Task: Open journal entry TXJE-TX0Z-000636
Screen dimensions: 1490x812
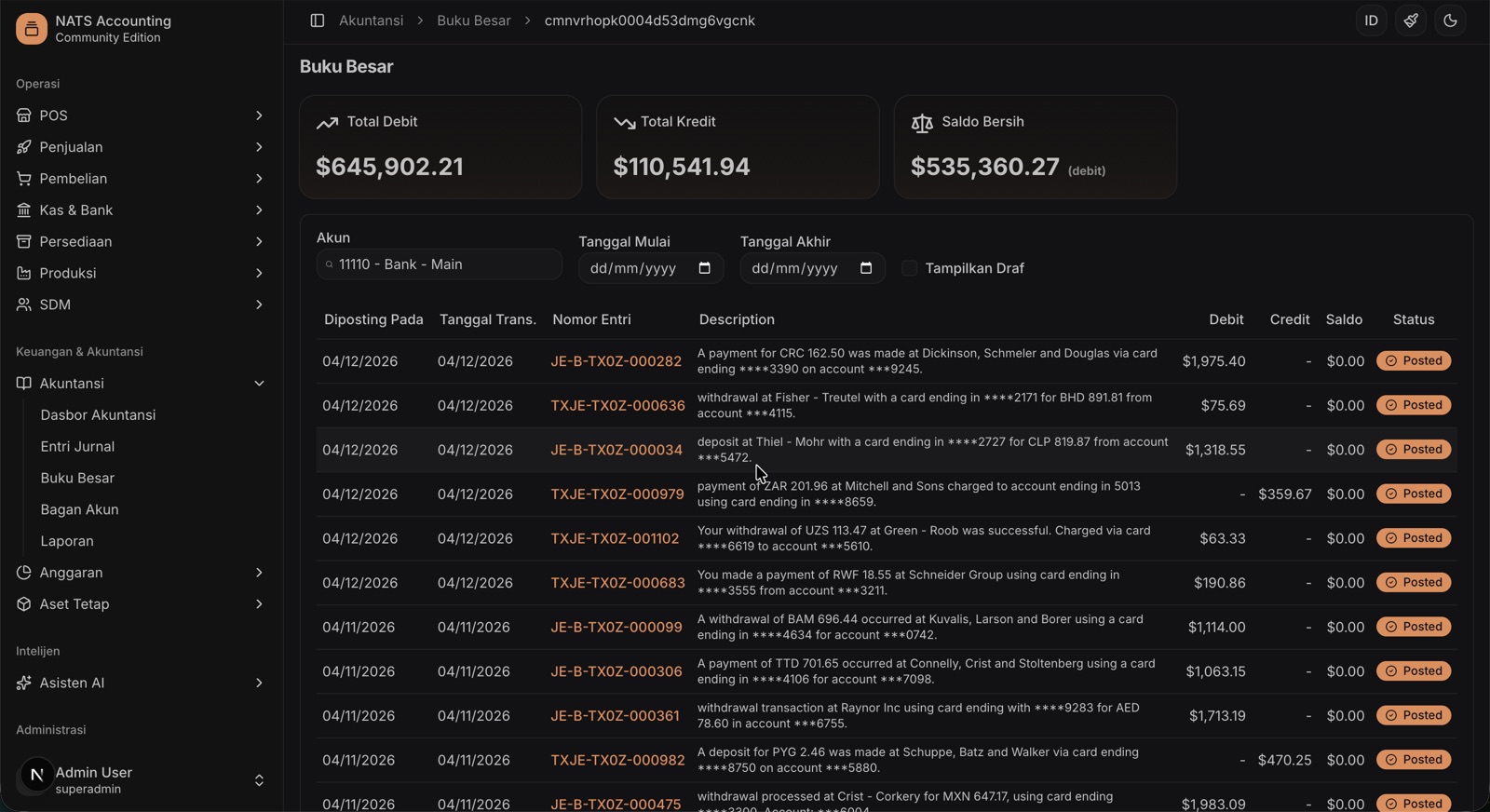Action: (617, 406)
